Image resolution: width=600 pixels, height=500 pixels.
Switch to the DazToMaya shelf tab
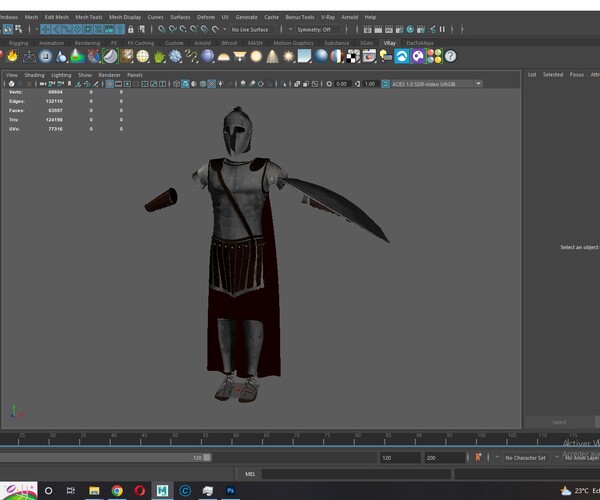pyautogui.click(x=420, y=43)
